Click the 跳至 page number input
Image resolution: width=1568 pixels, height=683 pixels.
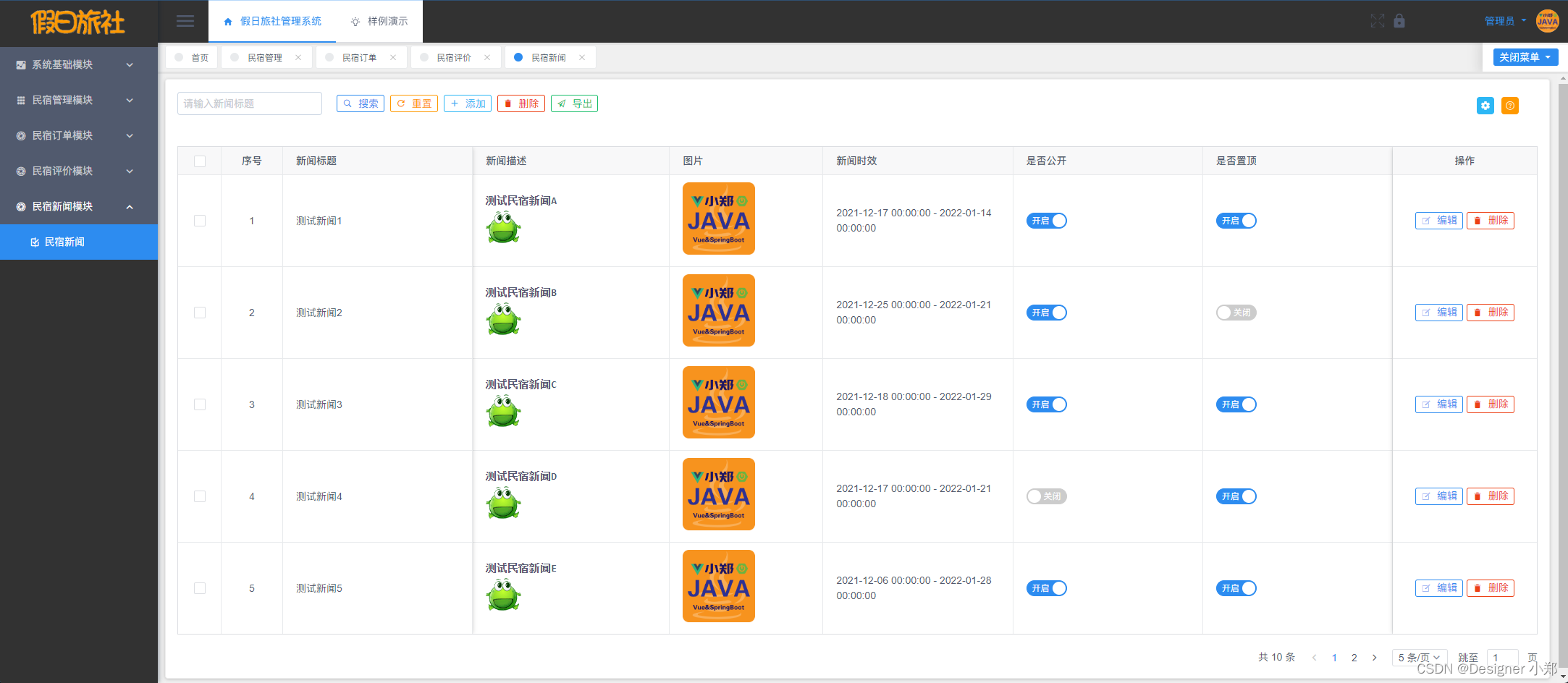click(1503, 658)
